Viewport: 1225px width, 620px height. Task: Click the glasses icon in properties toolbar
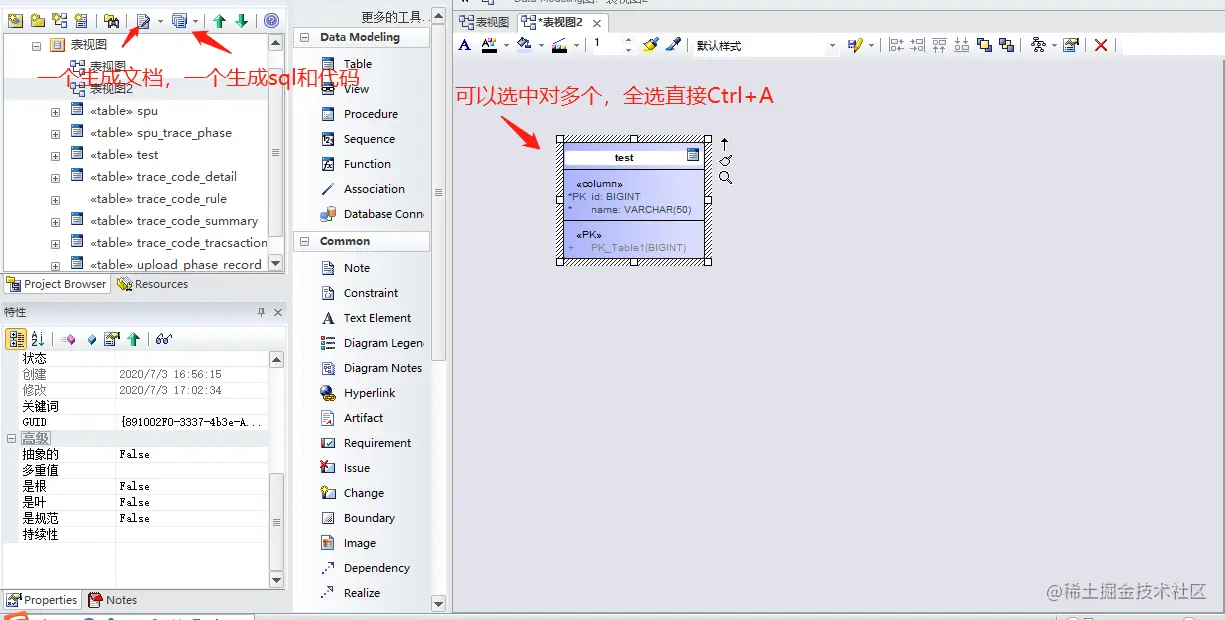(x=164, y=339)
